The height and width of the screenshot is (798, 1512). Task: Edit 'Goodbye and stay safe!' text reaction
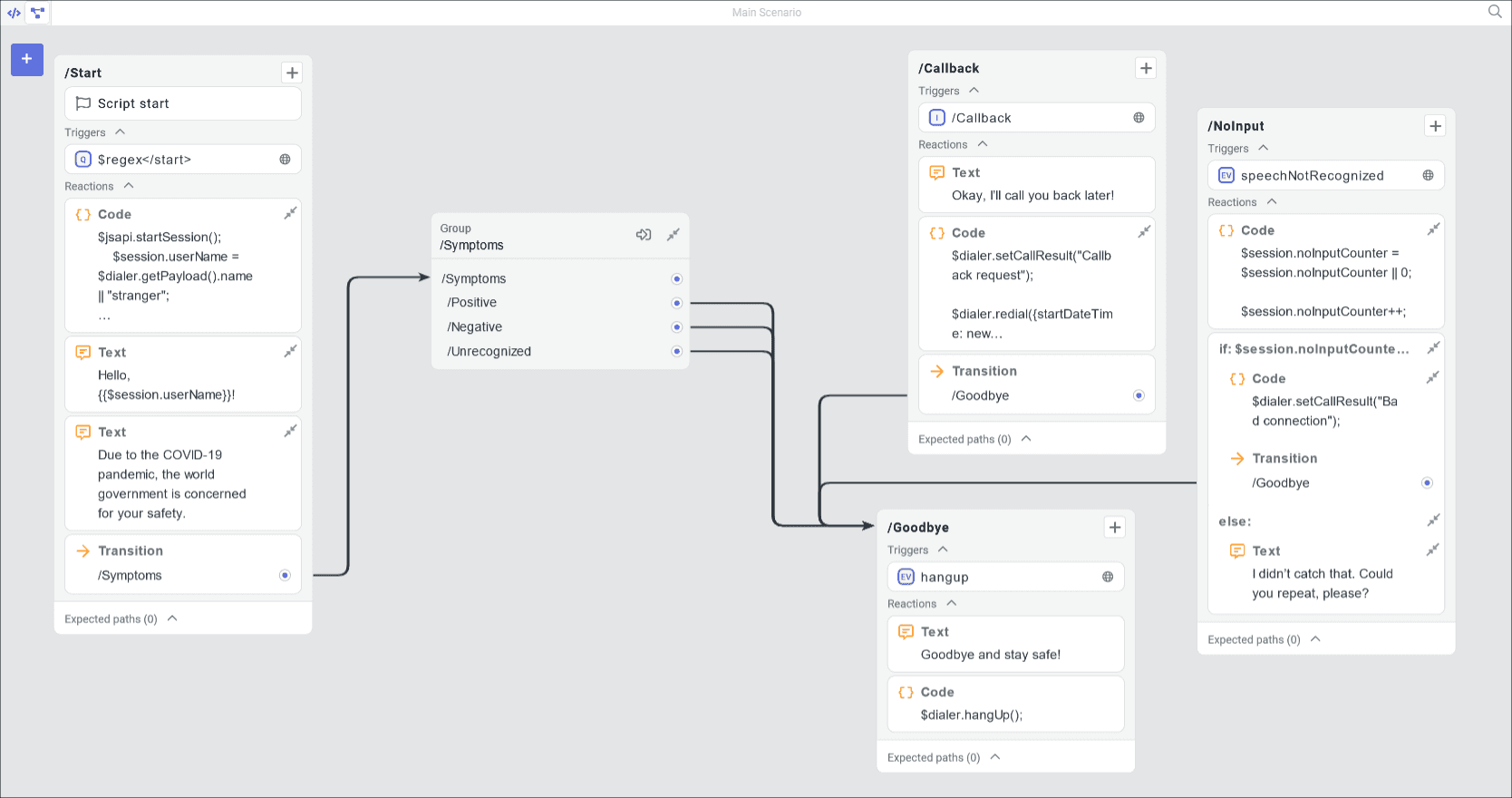1006,644
